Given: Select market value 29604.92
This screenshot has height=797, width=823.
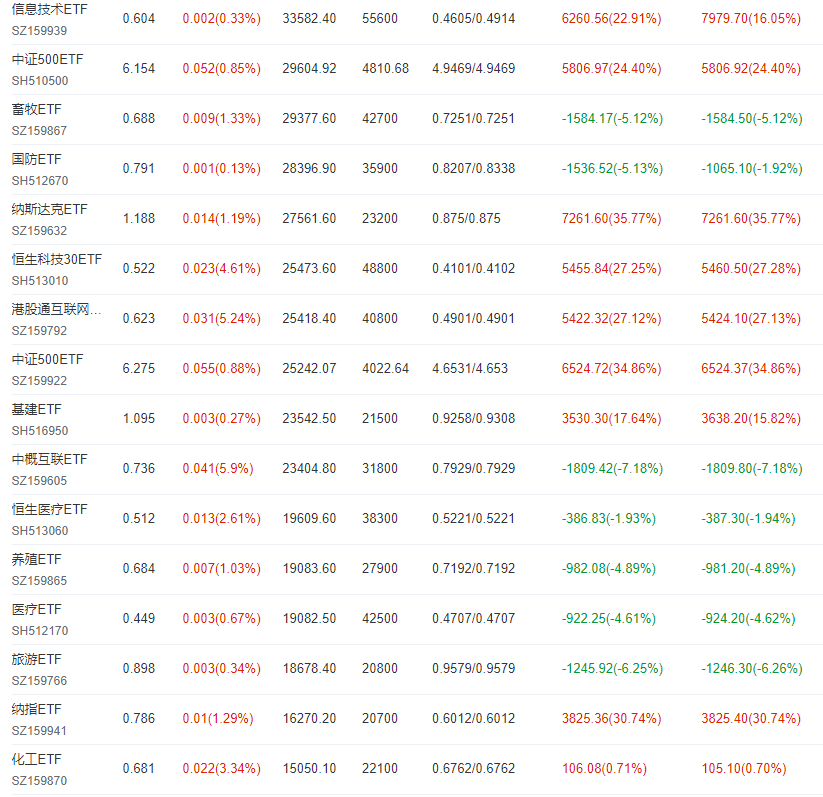Looking at the screenshot, I should pos(309,68).
